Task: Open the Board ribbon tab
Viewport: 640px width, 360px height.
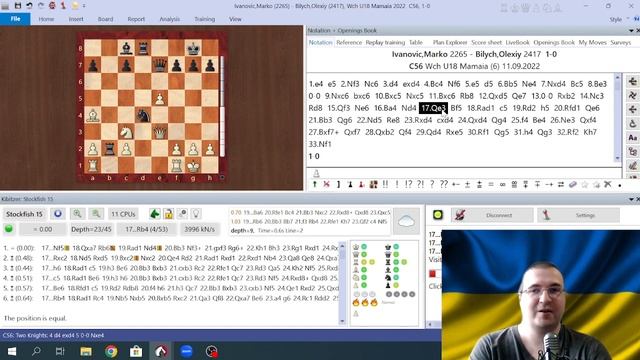Action: coord(105,19)
